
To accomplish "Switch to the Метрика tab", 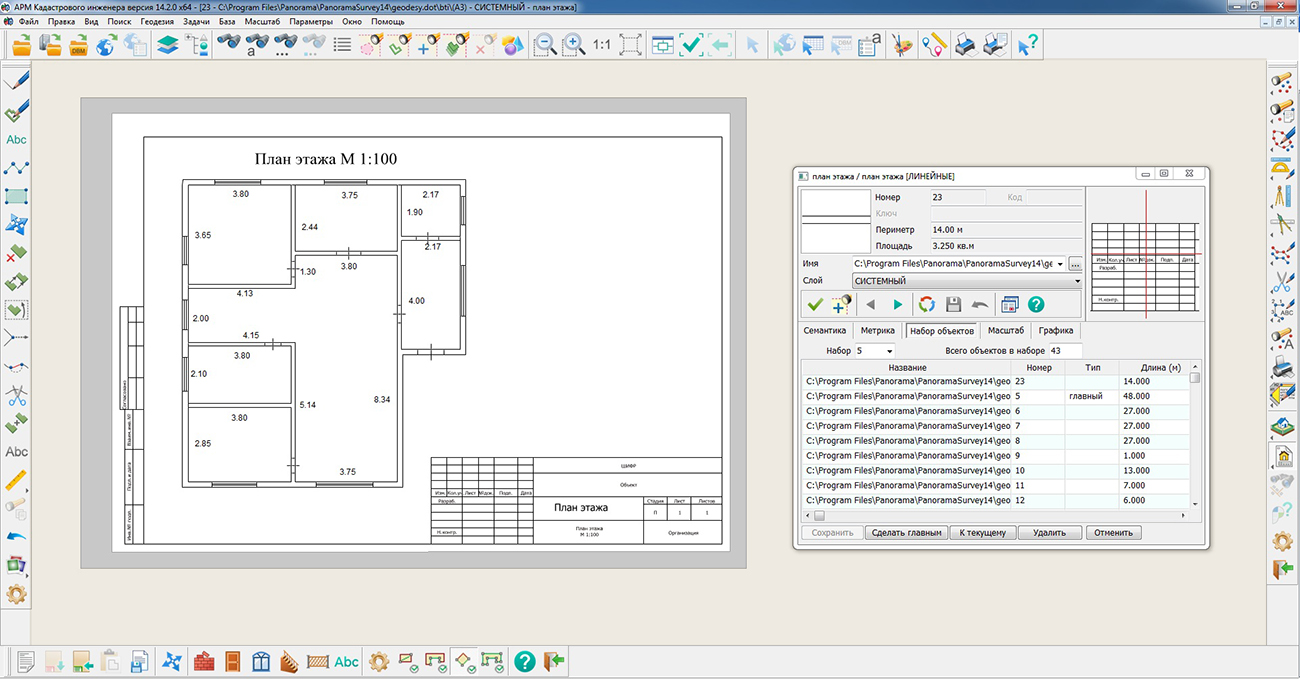I will click(877, 330).
